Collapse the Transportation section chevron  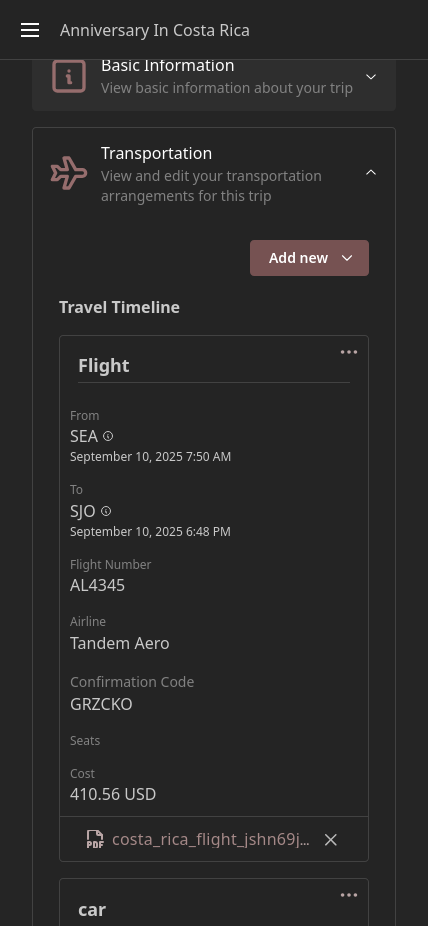(371, 172)
